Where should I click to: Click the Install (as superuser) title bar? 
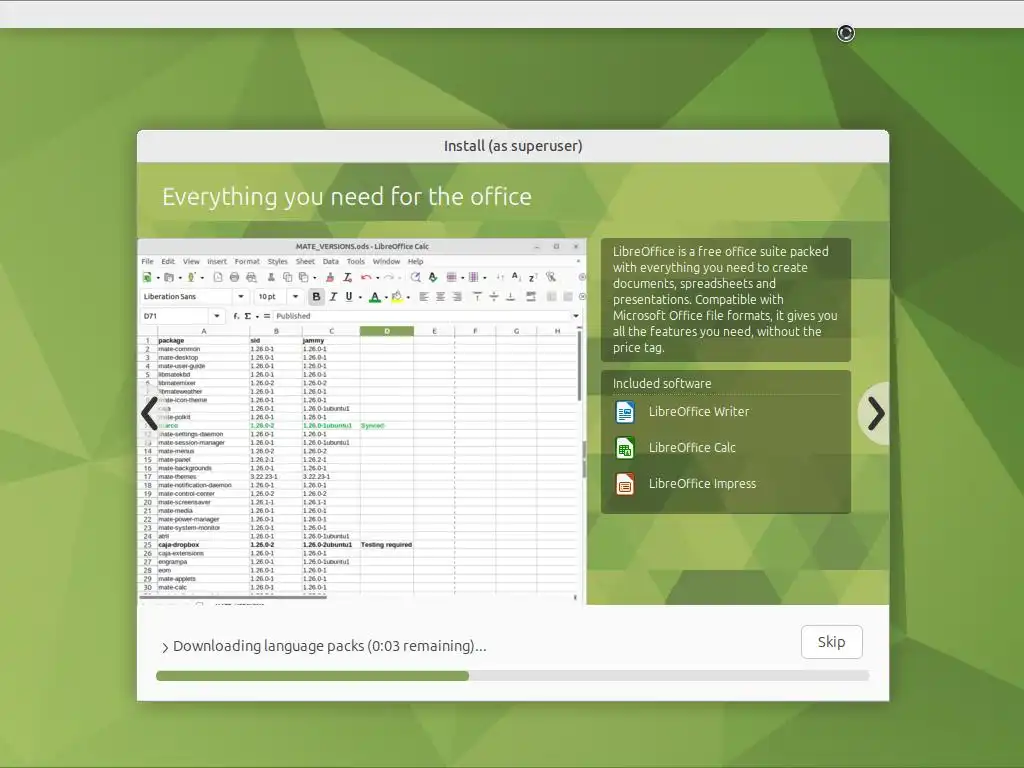click(513, 146)
